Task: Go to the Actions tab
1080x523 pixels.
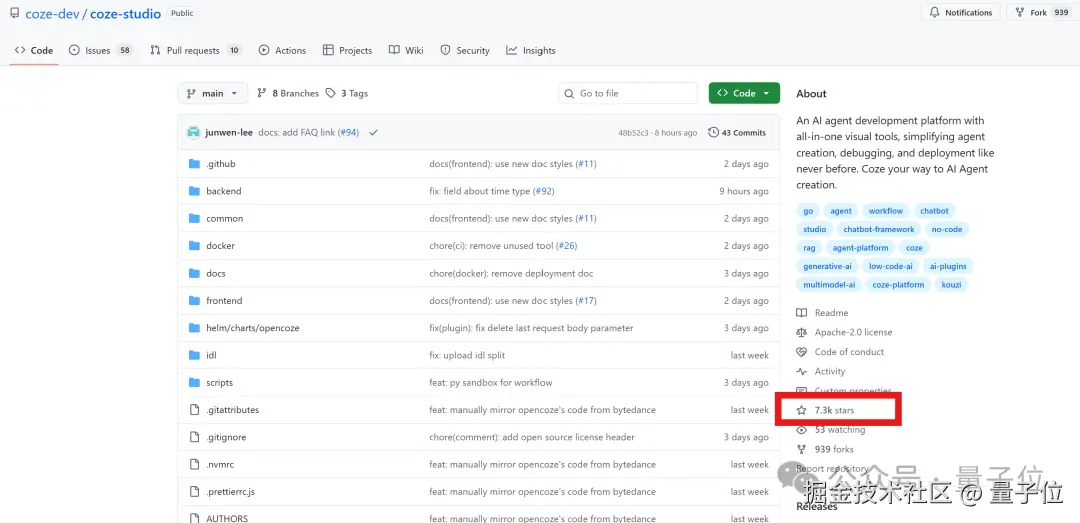Action: point(282,50)
